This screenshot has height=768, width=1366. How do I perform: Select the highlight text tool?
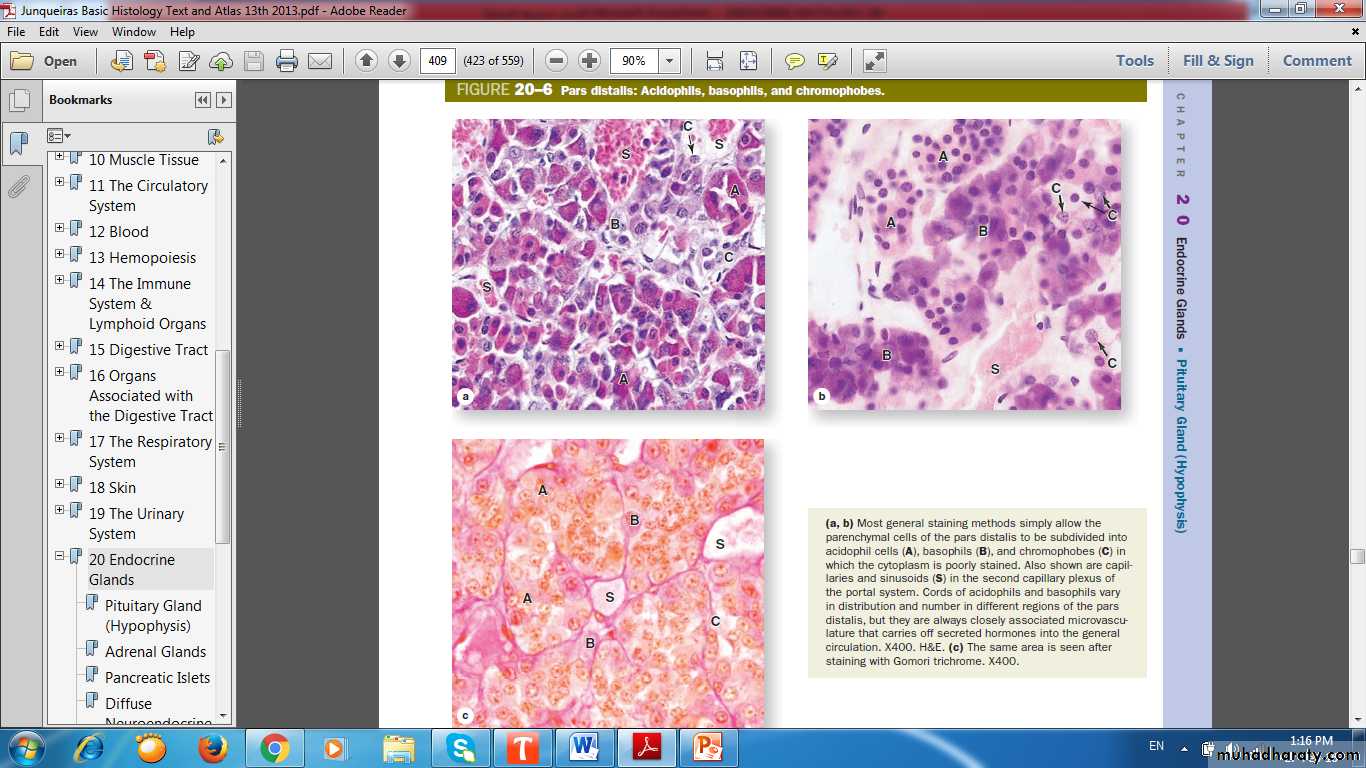pos(827,61)
